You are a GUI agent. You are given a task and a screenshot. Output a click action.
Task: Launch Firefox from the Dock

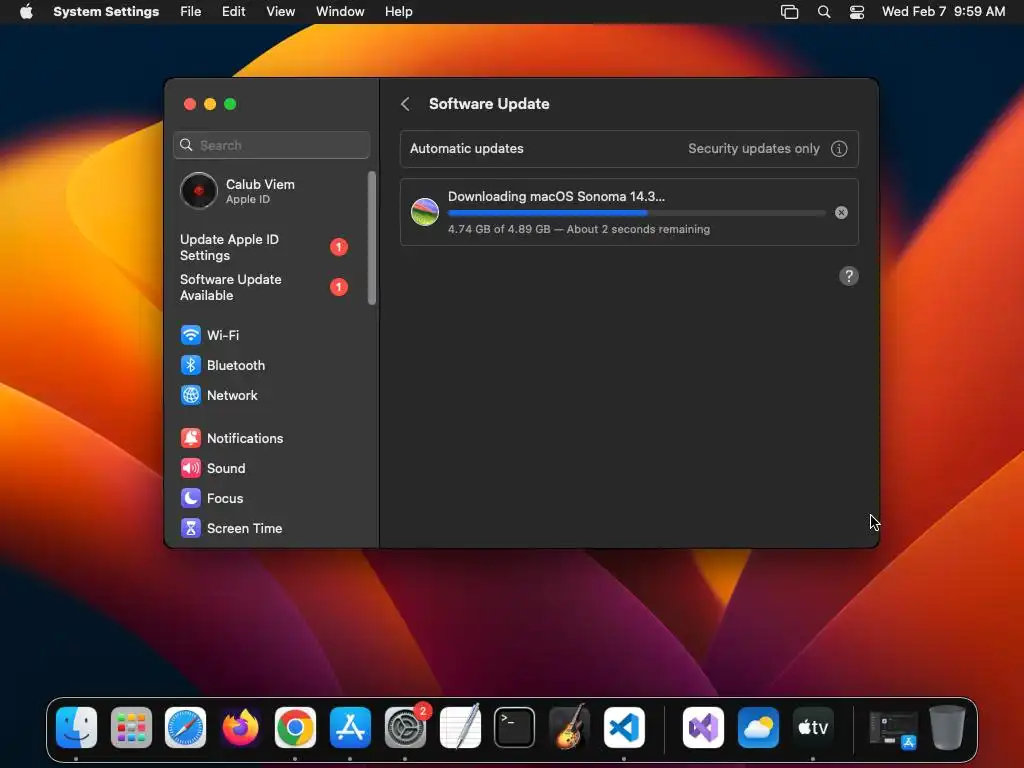[240, 727]
